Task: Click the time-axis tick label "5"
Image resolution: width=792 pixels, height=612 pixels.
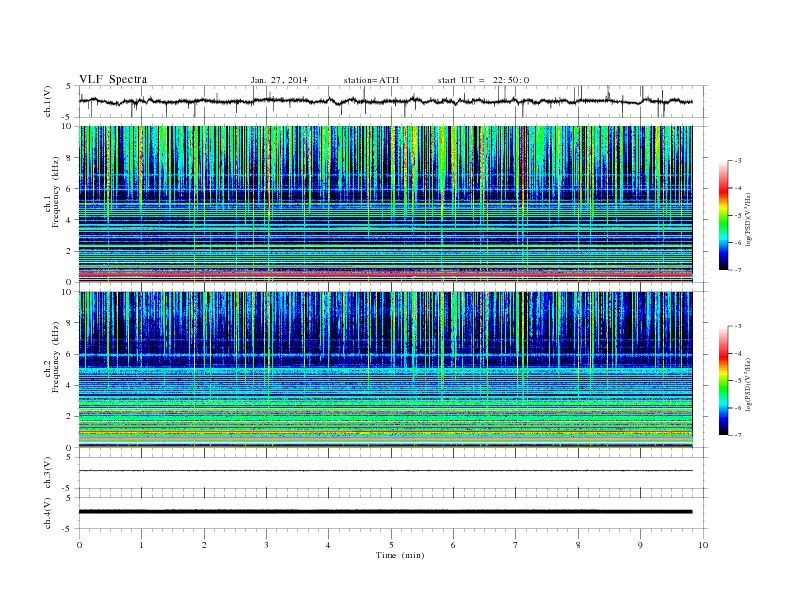Action: (x=391, y=545)
